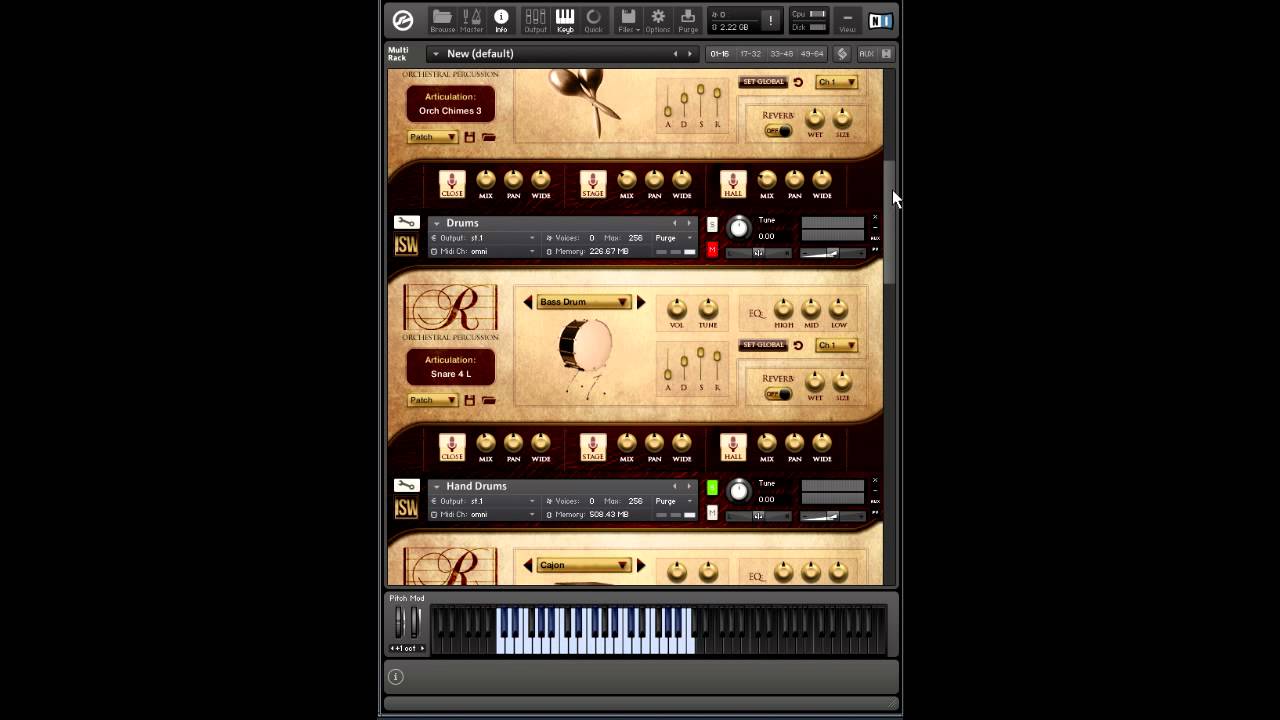Click the Purge samples icon
The image size is (1280, 720).
pyautogui.click(x=688, y=20)
